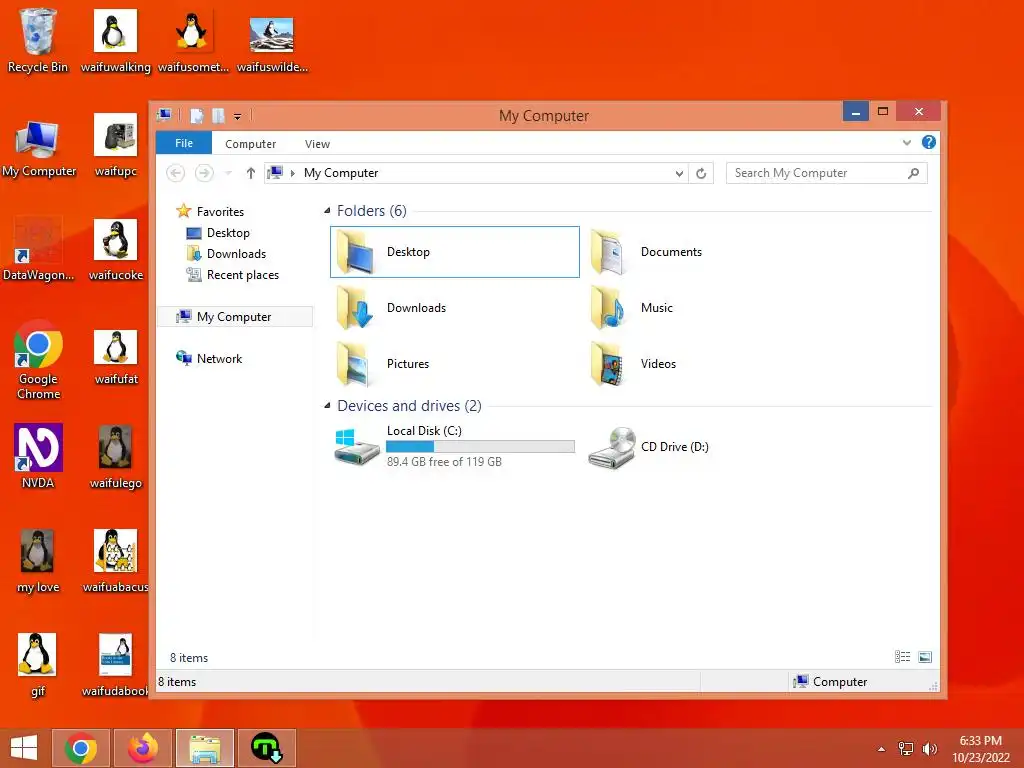The image size is (1024, 768).
Task: Select the waifudabook desktop icon
Action: 116,665
